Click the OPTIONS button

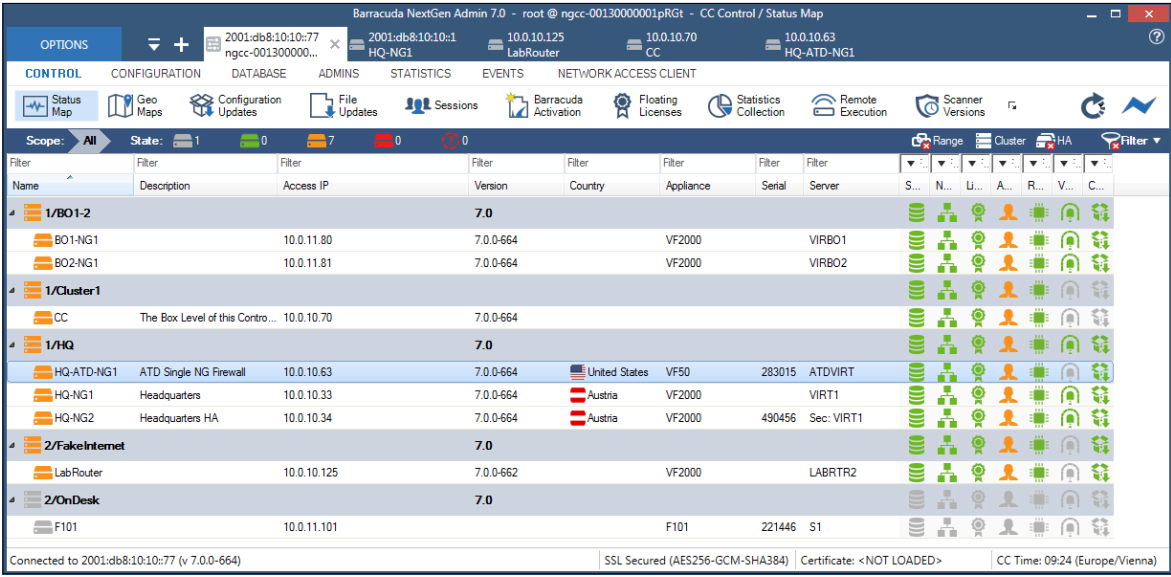pyautogui.click(x=64, y=45)
